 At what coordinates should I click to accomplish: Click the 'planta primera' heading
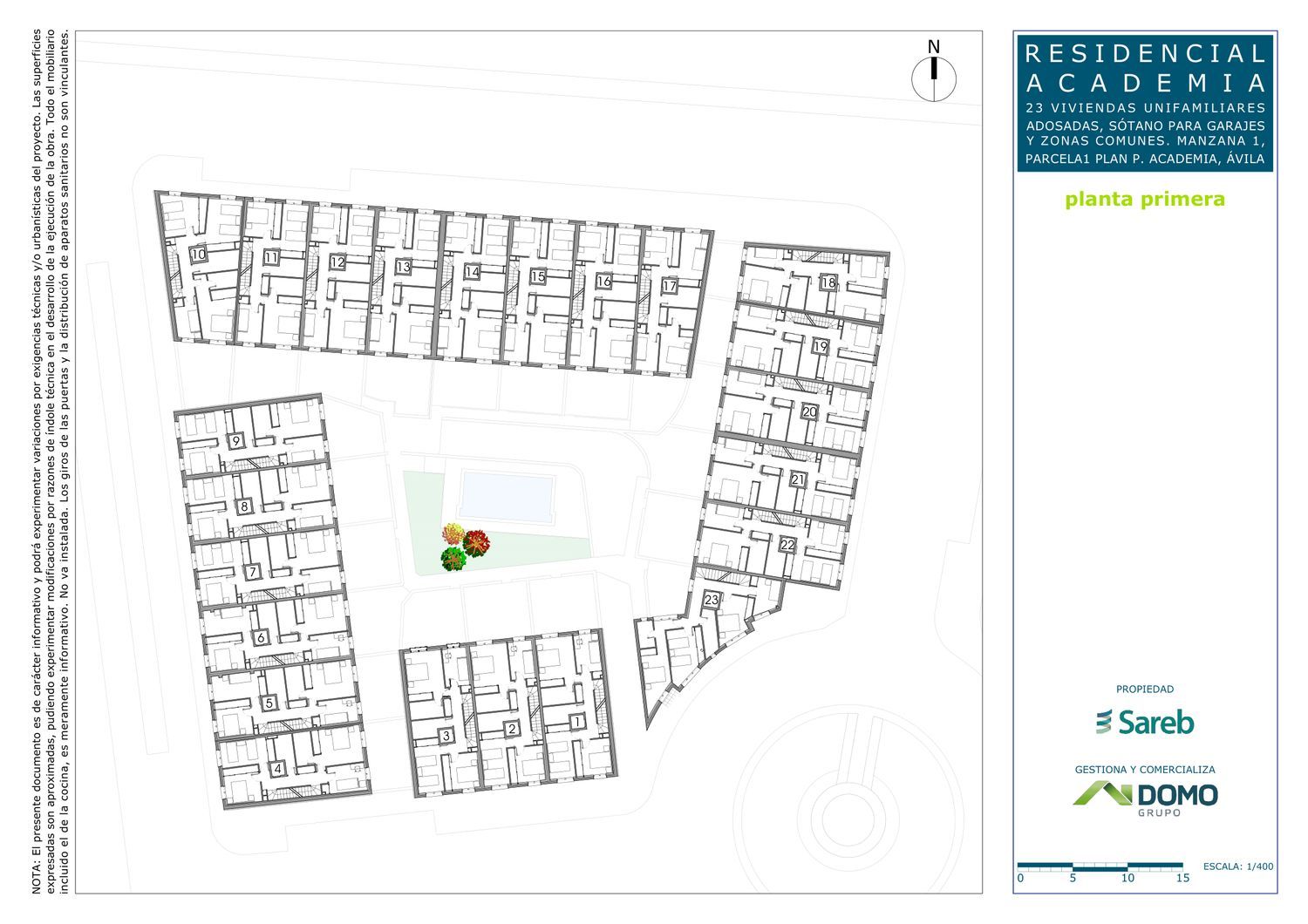coord(1144,200)
